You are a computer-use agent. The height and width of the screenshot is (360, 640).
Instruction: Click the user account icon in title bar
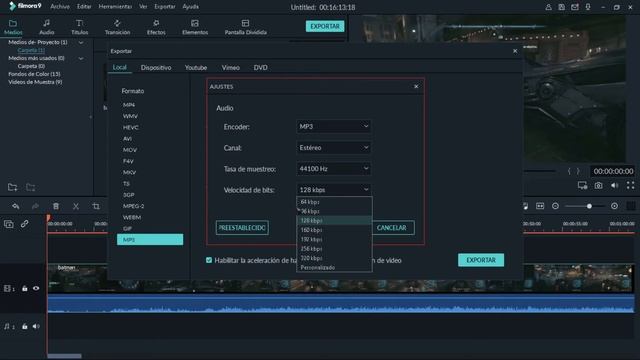[x=548, y=7]
